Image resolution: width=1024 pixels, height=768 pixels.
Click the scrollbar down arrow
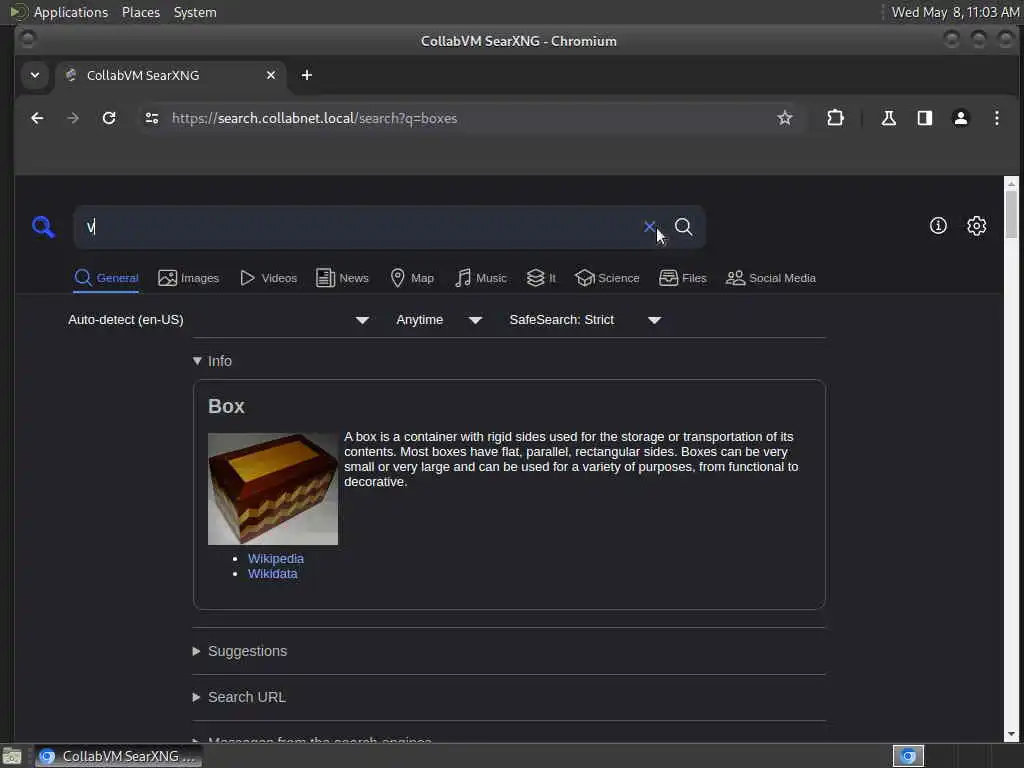(1011, 735)
